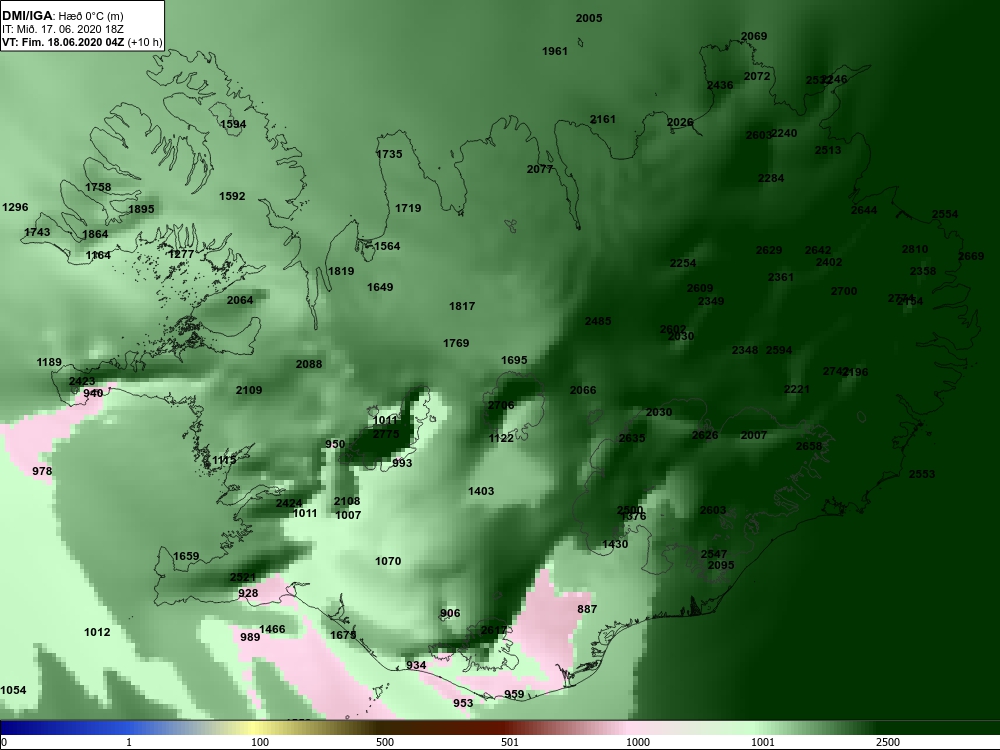Click the 2108 height label
Viewport: 1000px width, 750px height.
click(x=347, y=501)
